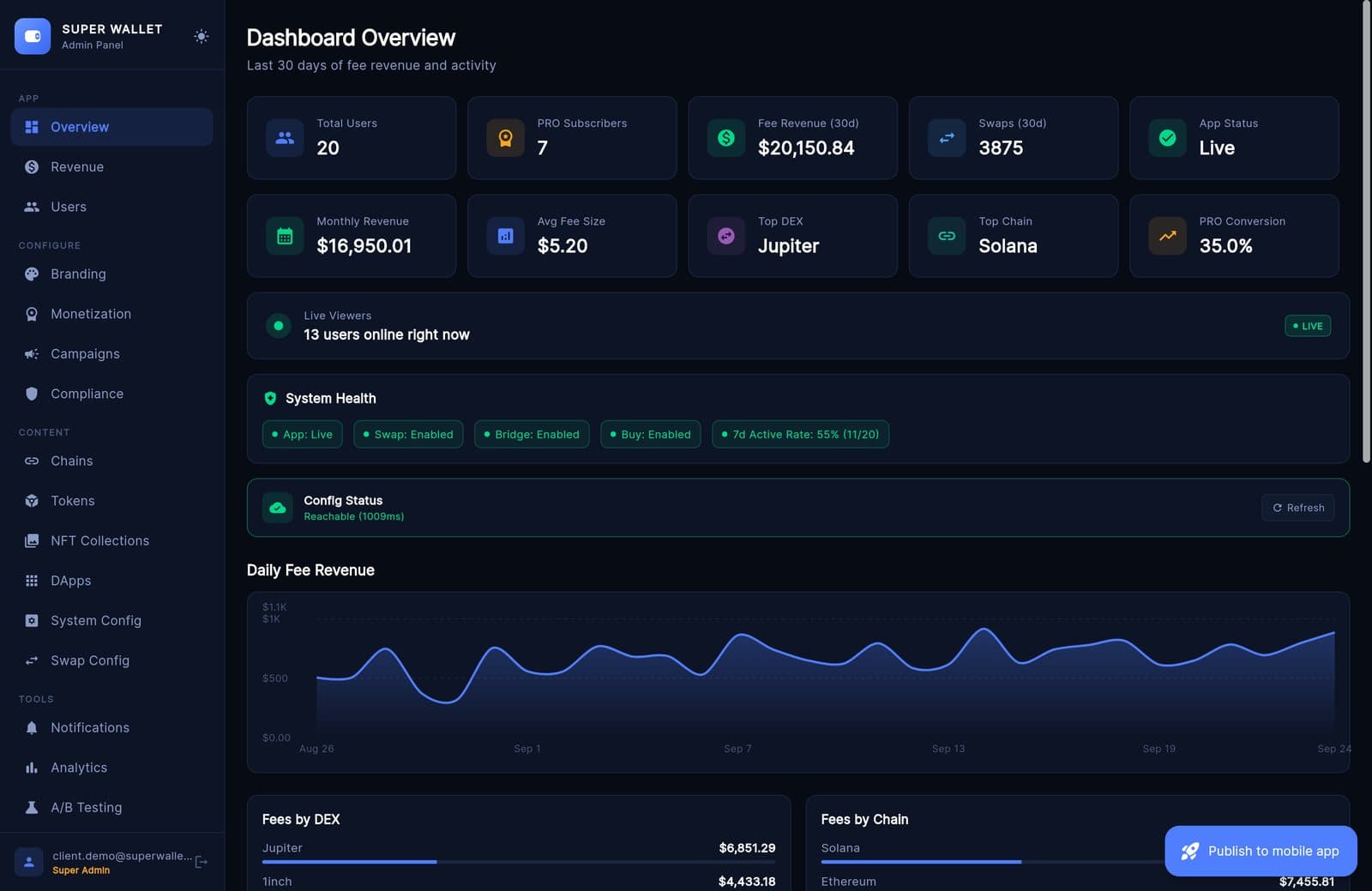Image resolution: width=1372 pixels, height=891 pixels.
Task: Click the PRO Subscribers badge icon
Action: tap(505, 137)
